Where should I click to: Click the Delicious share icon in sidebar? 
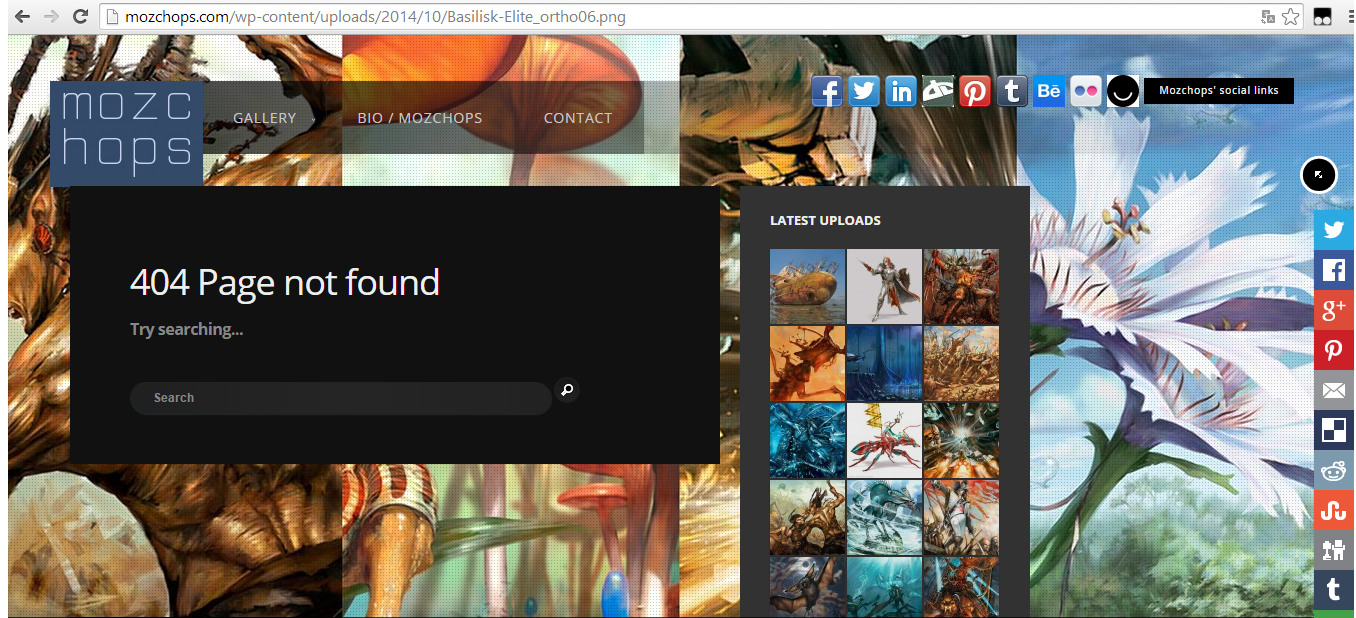tap(1333, 430)
